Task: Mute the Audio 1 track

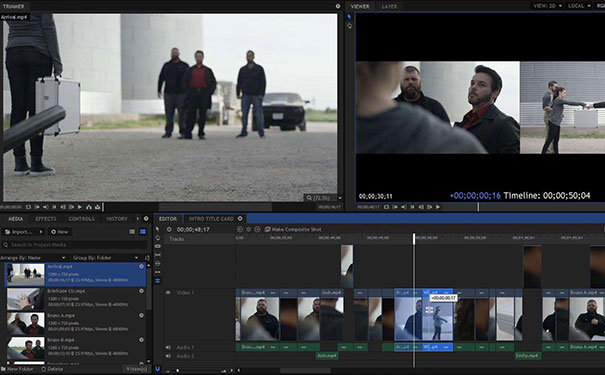Action: (168, 347)
